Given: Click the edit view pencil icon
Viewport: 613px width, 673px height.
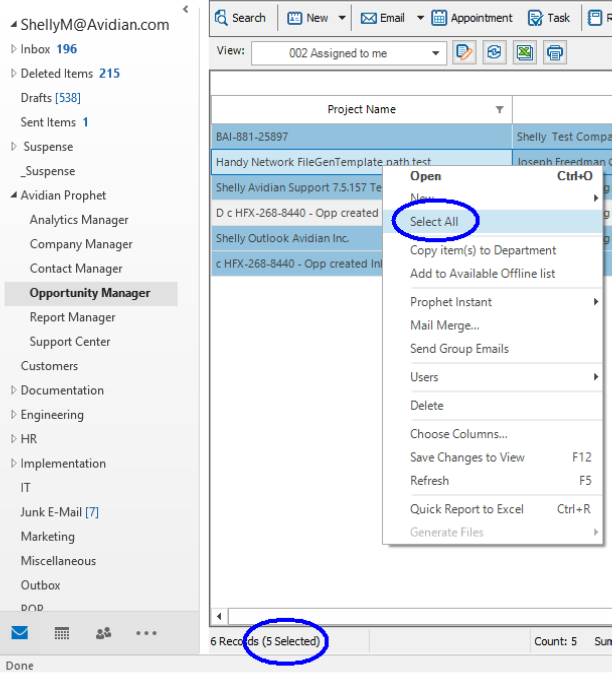Looking at the screenshot, I should click(x=464, y=53).
